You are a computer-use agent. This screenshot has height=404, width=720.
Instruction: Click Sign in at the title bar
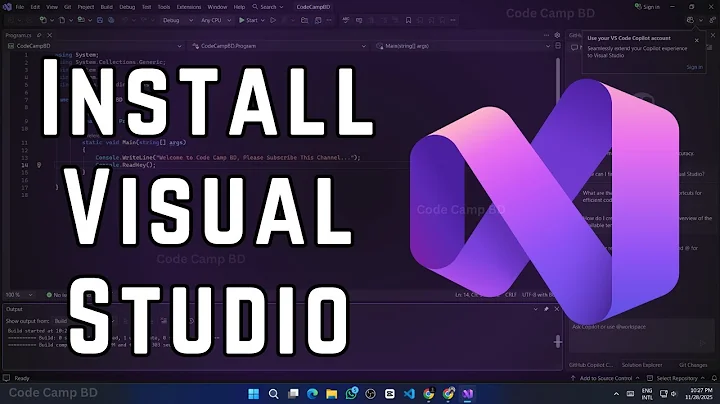(x=647, y=7)
